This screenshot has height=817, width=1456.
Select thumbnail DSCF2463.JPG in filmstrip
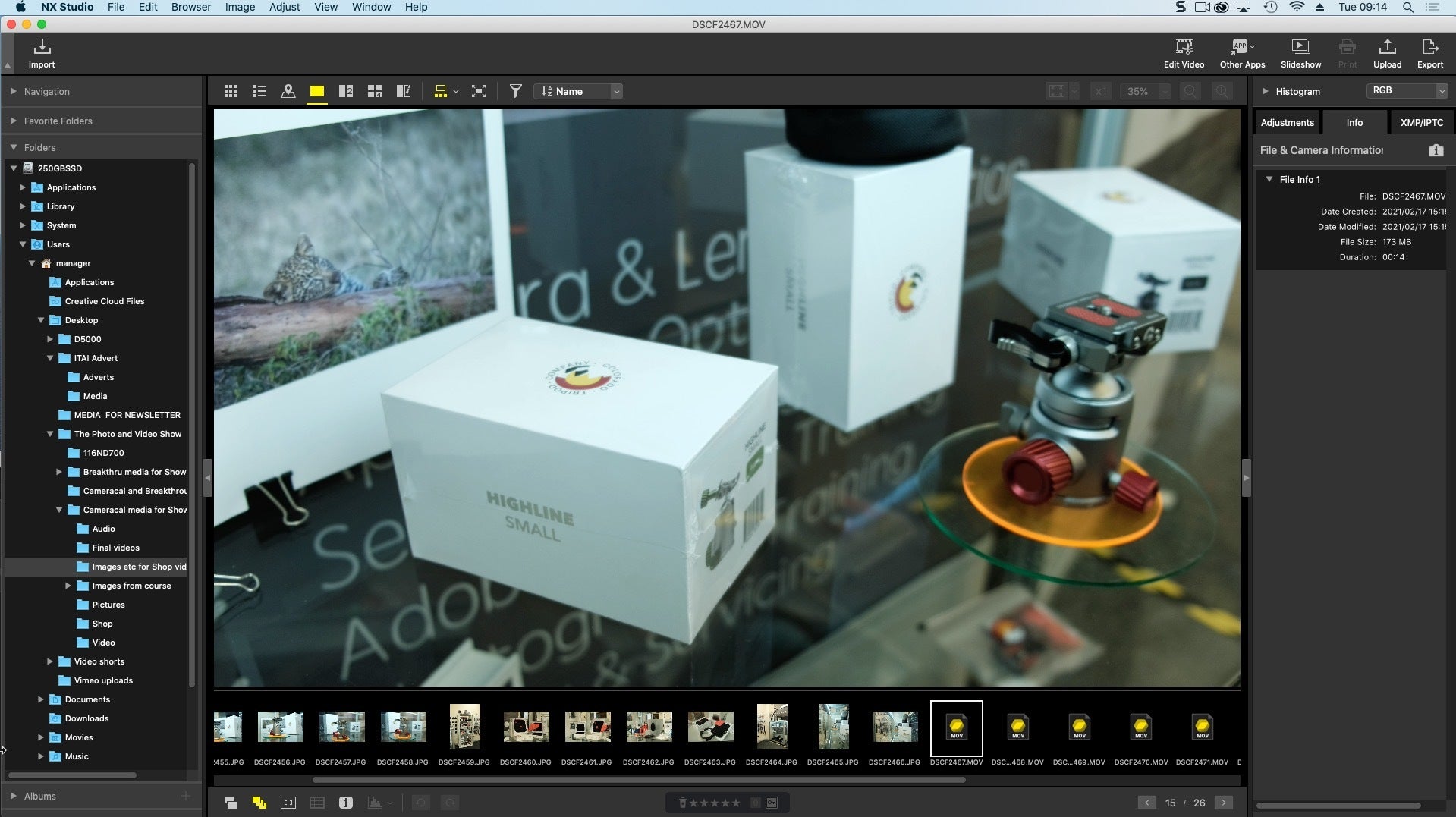(x=710, y=727)
